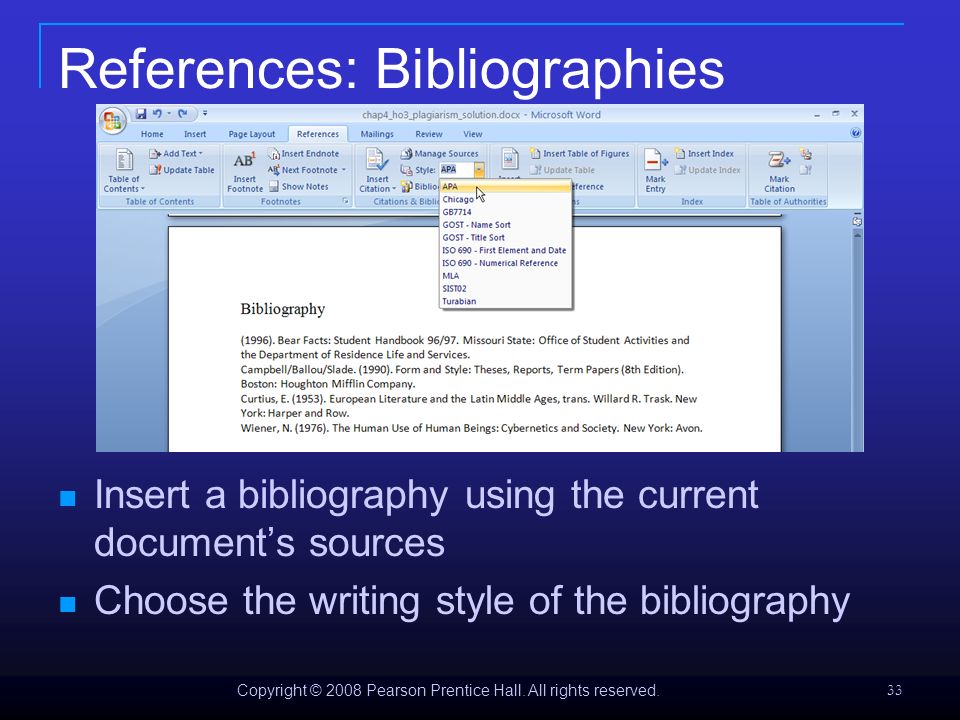Click Update Table of Authorities icon

click(806, 170)
